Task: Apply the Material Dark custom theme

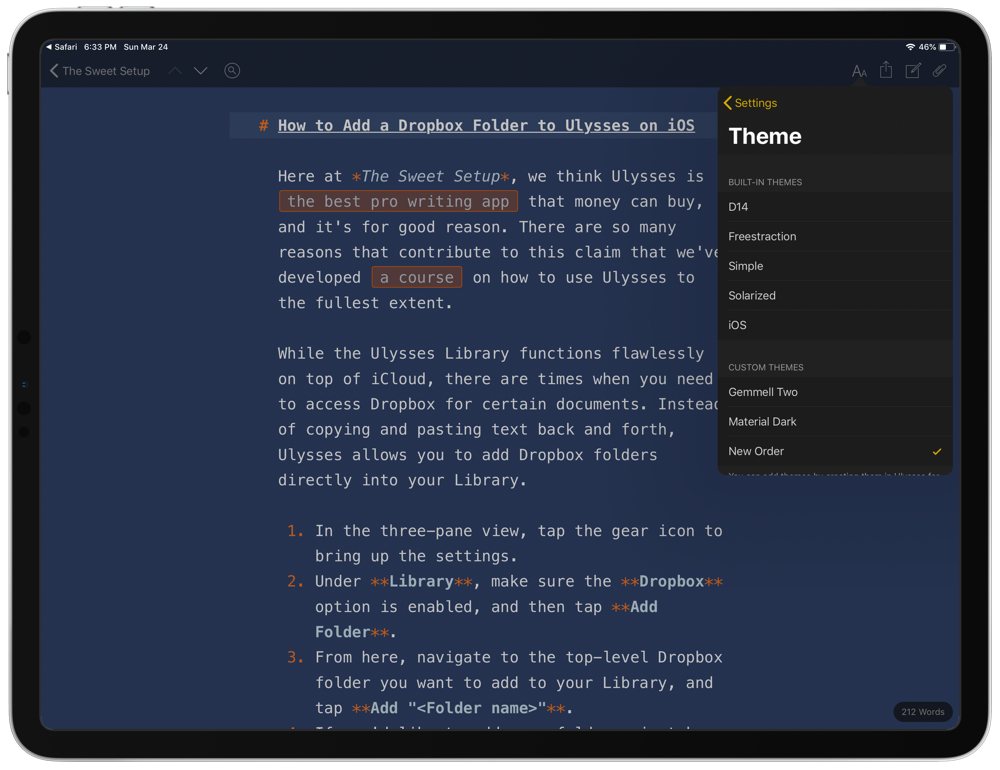Action: tap(835, 422)
